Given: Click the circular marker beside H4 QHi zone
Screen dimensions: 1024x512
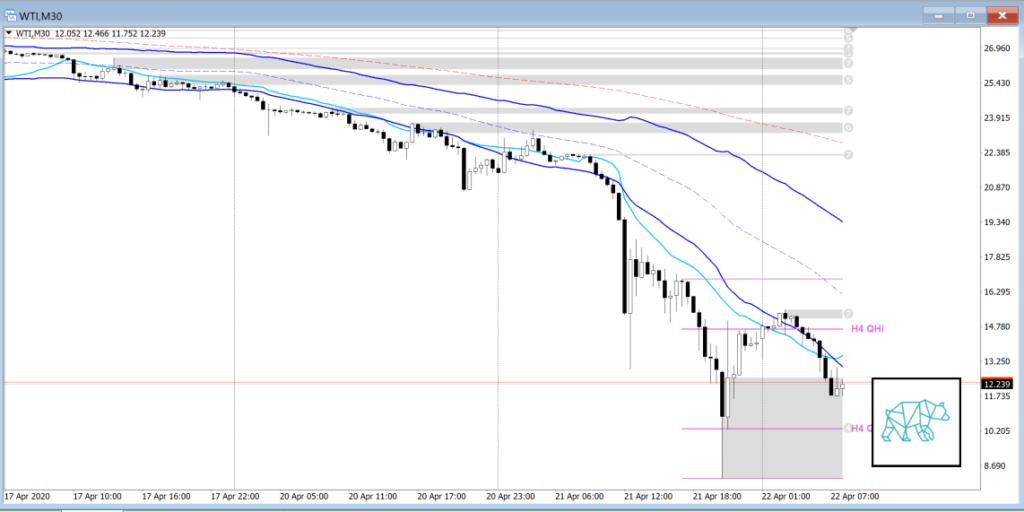Looking at the screenshot, I should (847, 313).
